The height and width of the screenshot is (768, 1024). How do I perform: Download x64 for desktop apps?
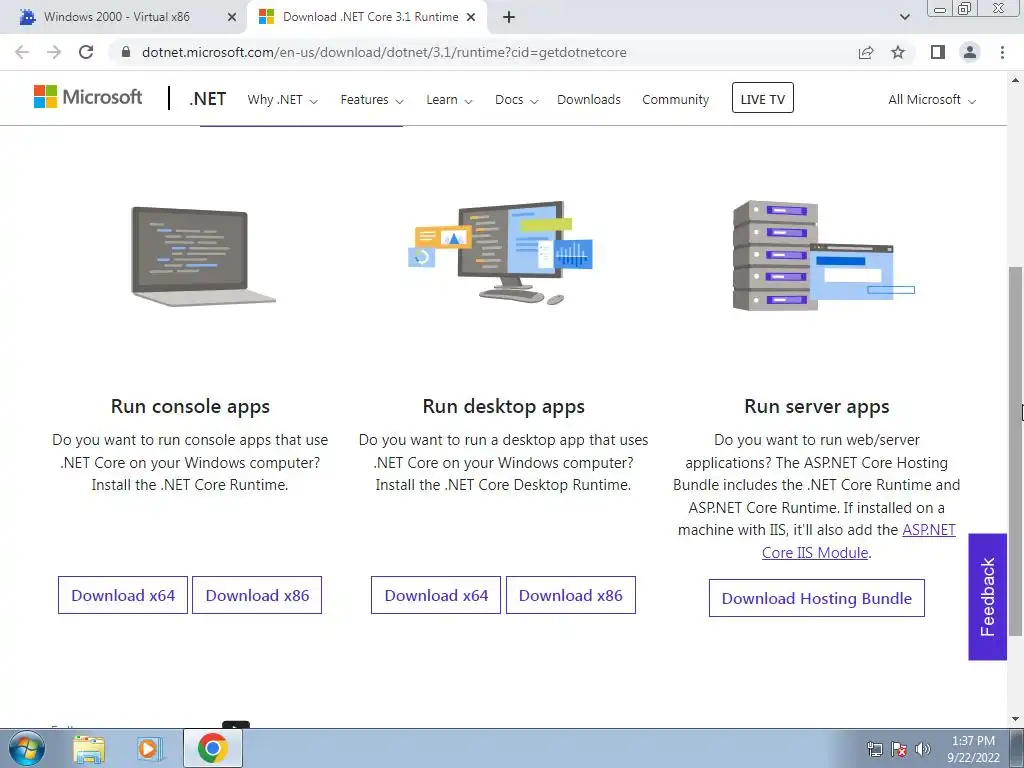[436, 595]
